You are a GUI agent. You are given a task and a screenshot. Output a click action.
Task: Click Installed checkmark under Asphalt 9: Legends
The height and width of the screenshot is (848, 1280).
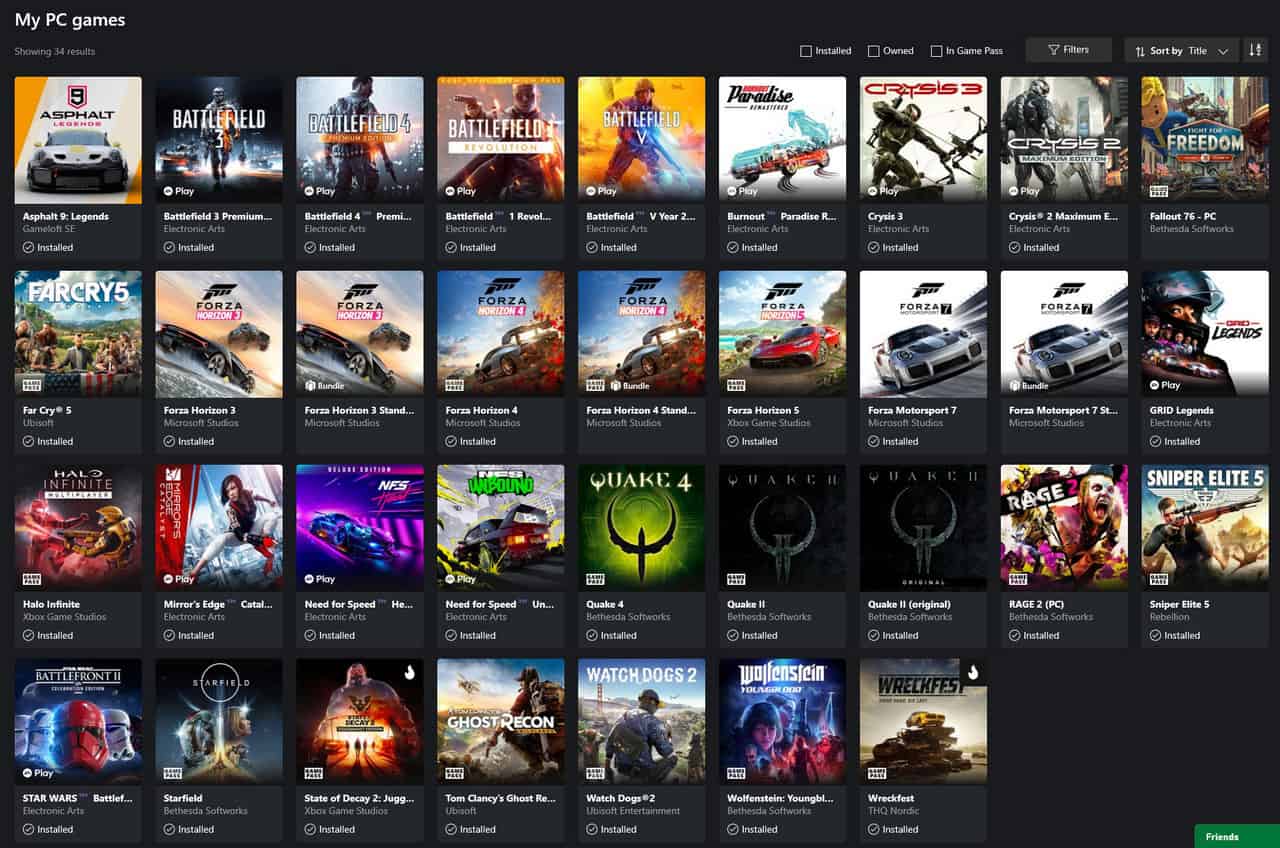coord(29,247)
